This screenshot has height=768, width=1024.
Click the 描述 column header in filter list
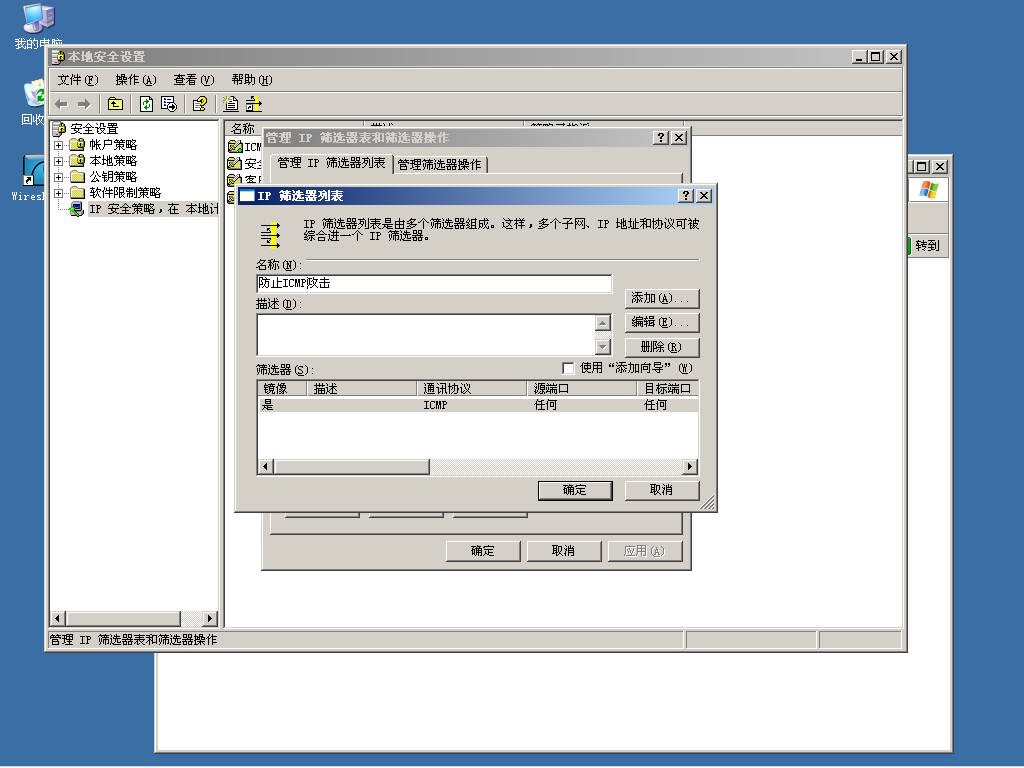click(361, 389)
